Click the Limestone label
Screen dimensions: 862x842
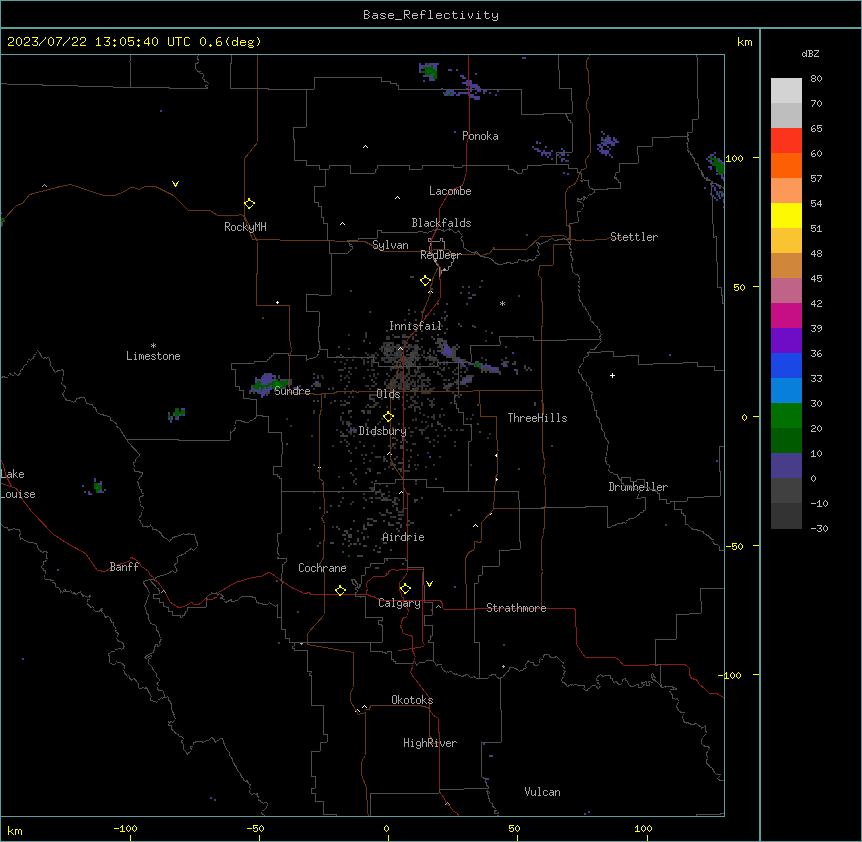(153, 356)
